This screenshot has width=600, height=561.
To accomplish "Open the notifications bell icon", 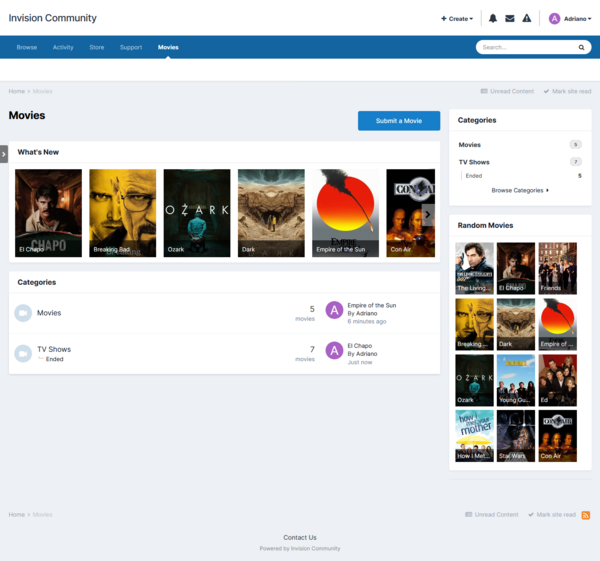I will (x=492, y=18).
